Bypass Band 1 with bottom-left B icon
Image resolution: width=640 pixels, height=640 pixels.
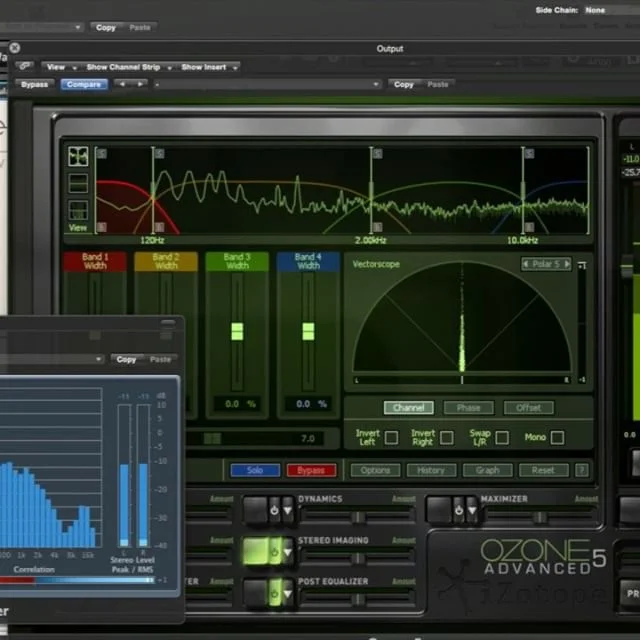[x=102, y=227]
